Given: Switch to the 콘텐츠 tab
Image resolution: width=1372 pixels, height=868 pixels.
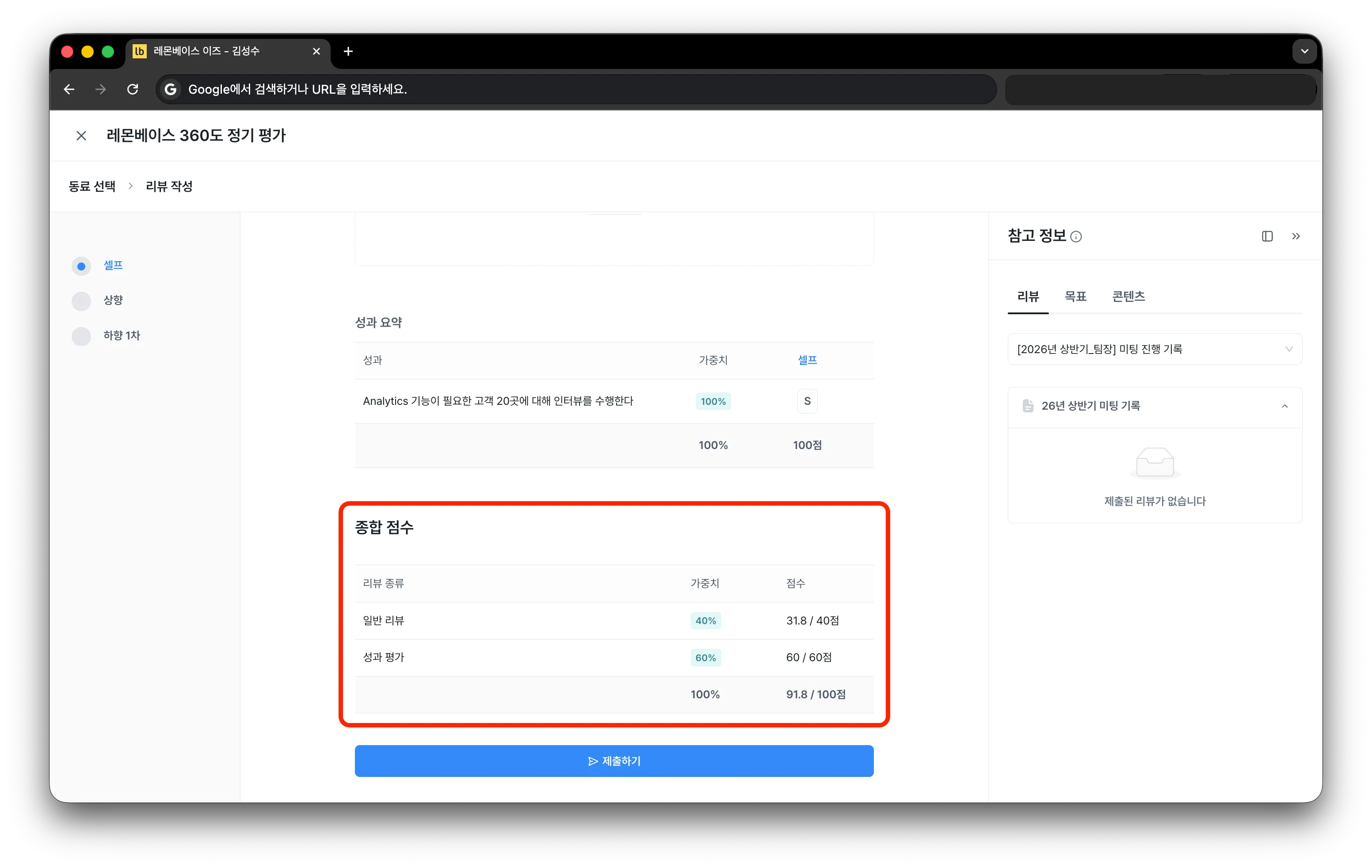Looking at the screenshot, I should (1128, 296).
